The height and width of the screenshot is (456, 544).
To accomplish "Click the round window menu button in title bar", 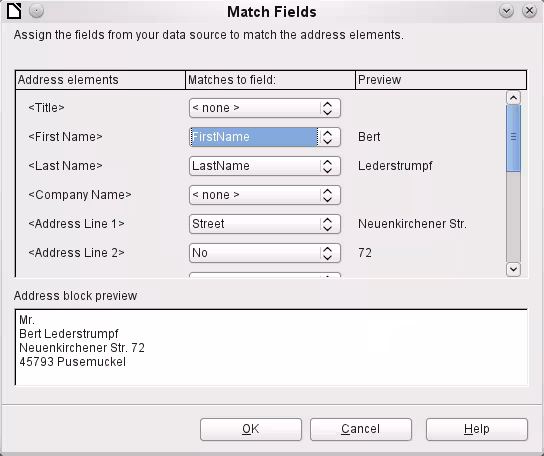I will [36, 11].
